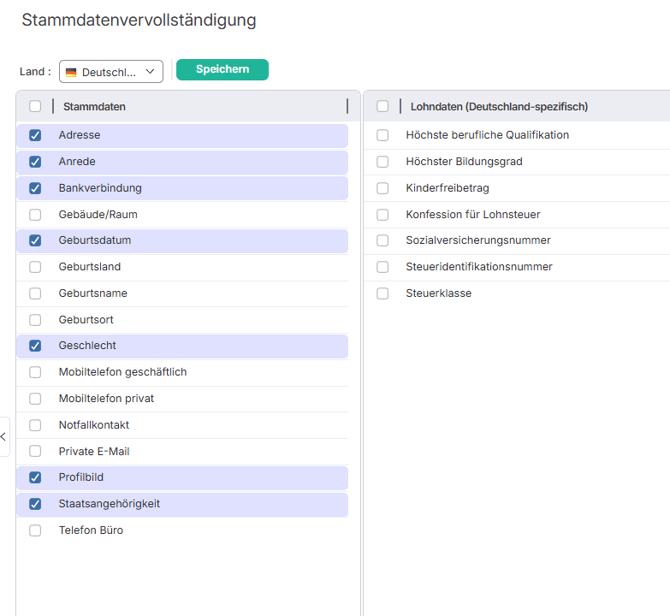The width and height of the screenshot is (670, 616).
Task: Enable the Gebäude/Raum checkbox
Action: click(x=35, y=214)
